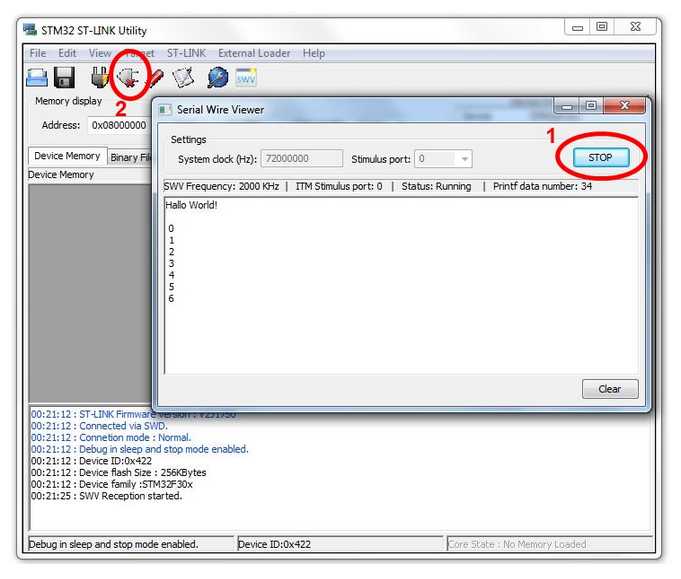Click the log line 'SWV Reception started.'
The width and height of the screenshot is (681, 579).
[x=107, y=496]
